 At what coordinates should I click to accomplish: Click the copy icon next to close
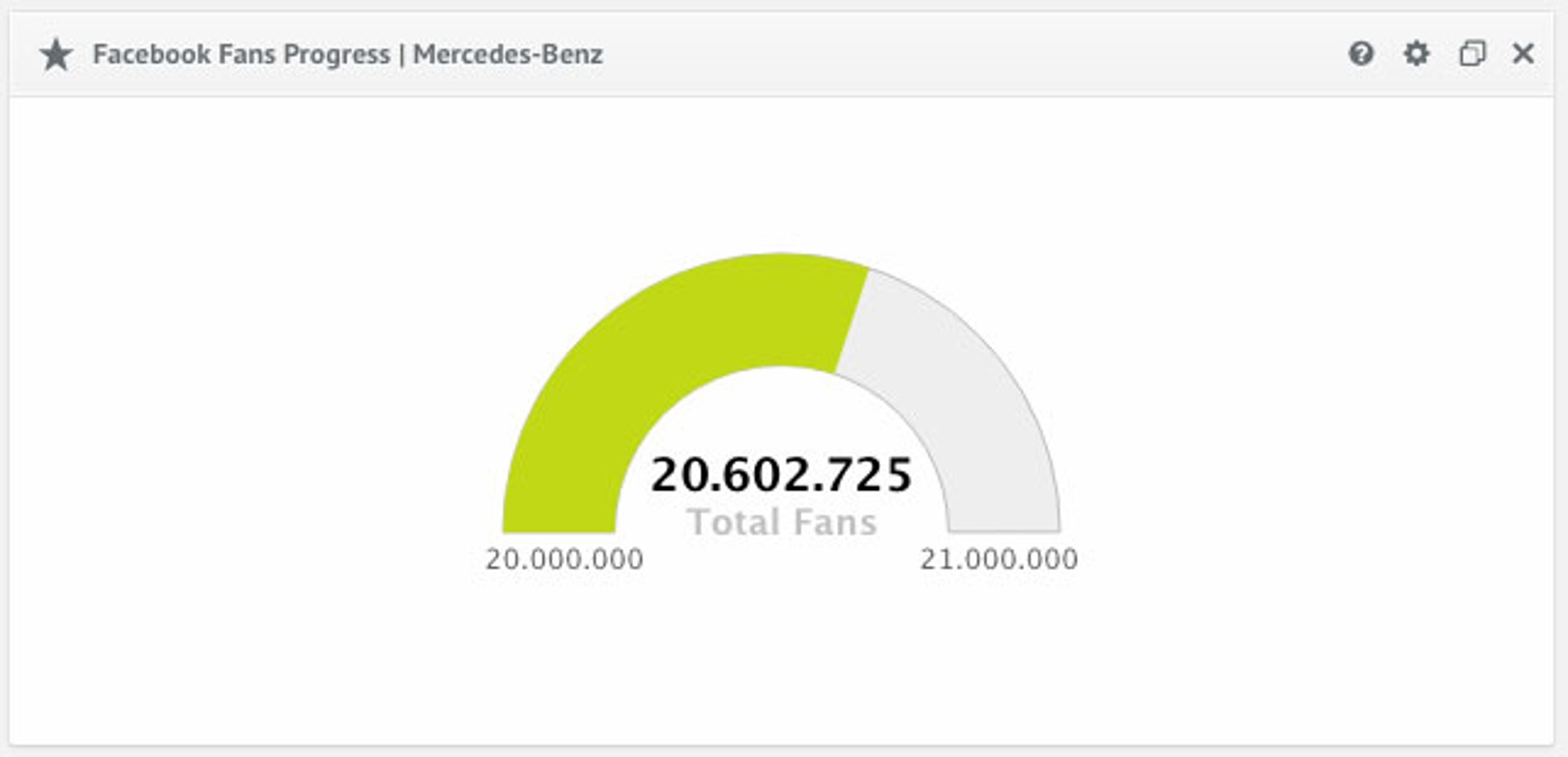[1472, 54]
